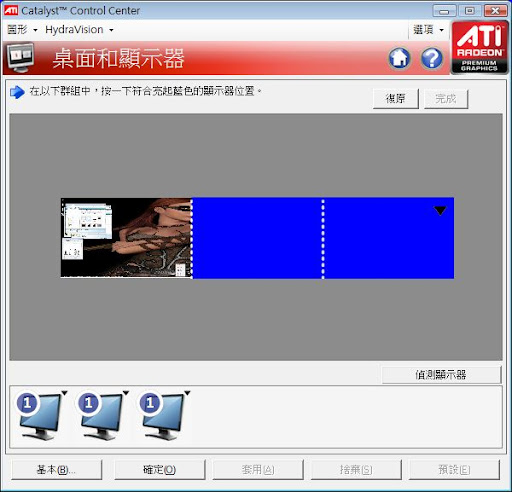Select the desktop preview display on the left
Viewport: 512px width, 492px height.
[x=126, y=238]
